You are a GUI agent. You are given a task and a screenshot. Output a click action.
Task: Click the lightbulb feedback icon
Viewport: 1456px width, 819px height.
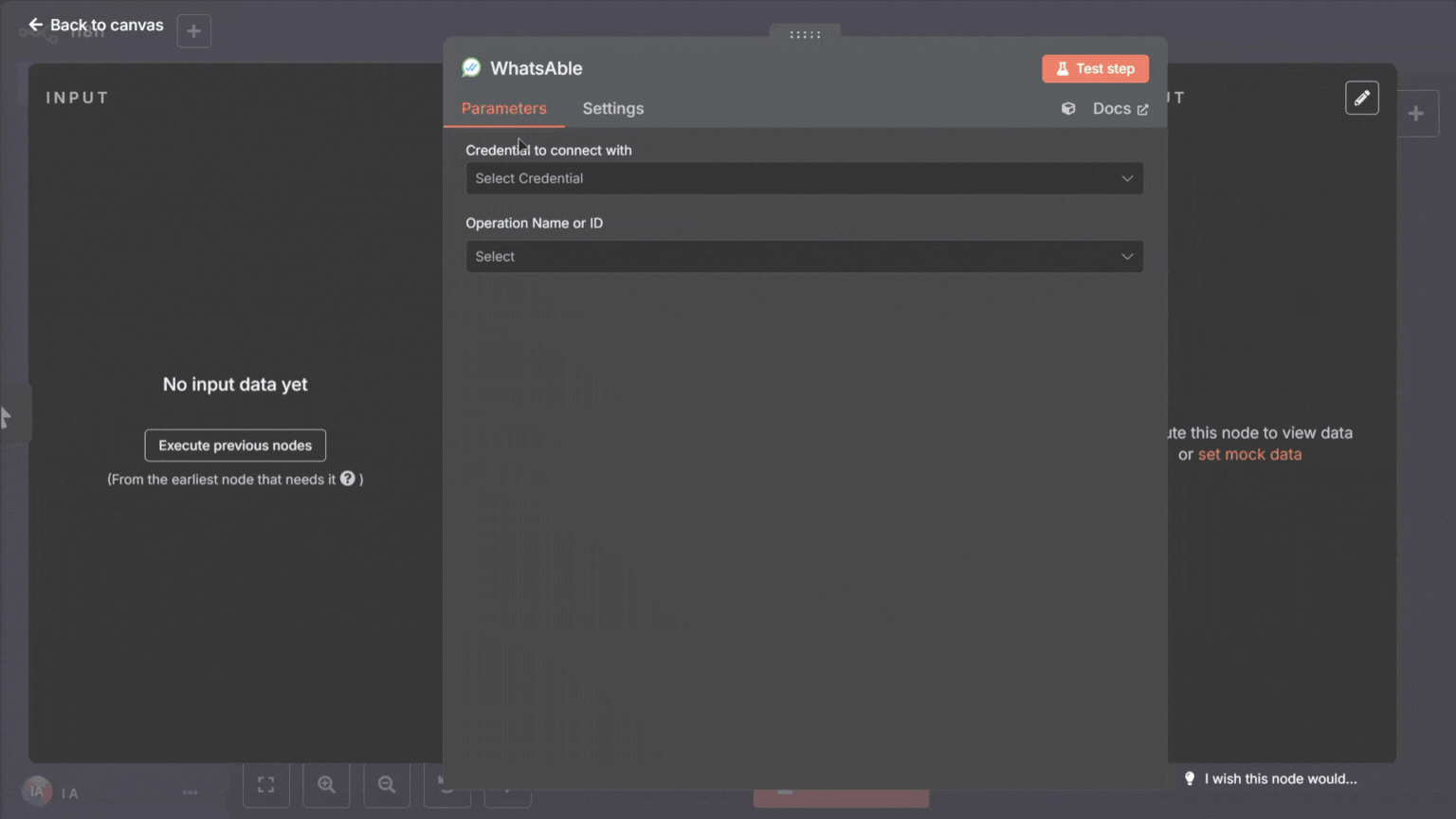(1190, 778)
